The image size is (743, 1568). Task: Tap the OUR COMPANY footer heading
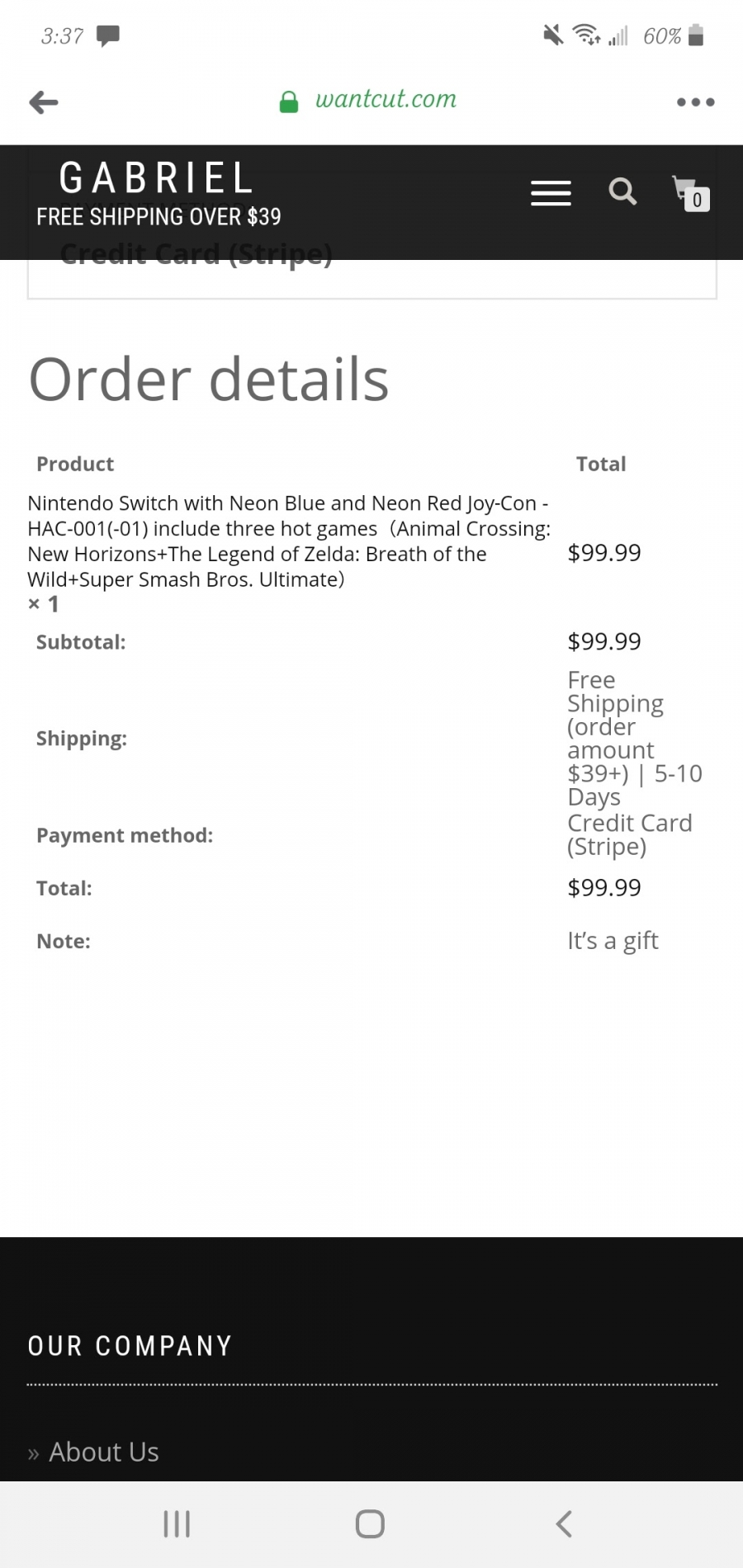click(x=130, y=1346)
